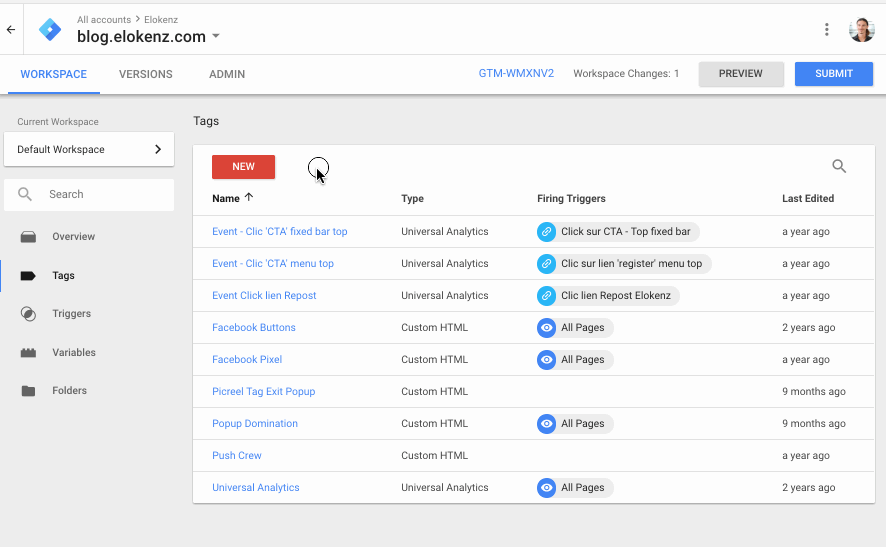Click the sidebar search magnifier icon
This screenshot has width=886, height=547.
pyautogui.click(x=25, y=194)
